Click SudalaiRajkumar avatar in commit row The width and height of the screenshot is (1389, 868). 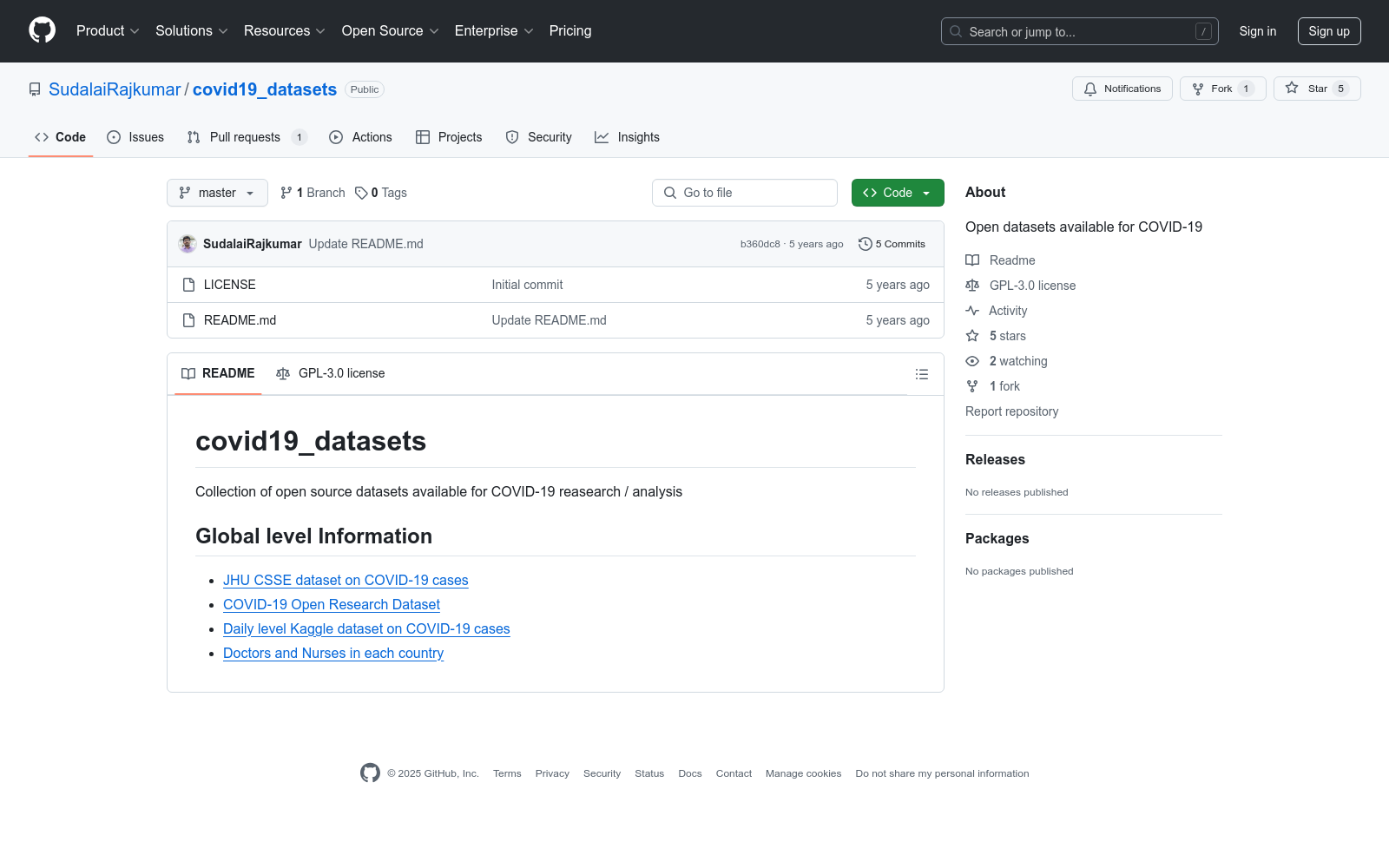click(x=188, y=244)
